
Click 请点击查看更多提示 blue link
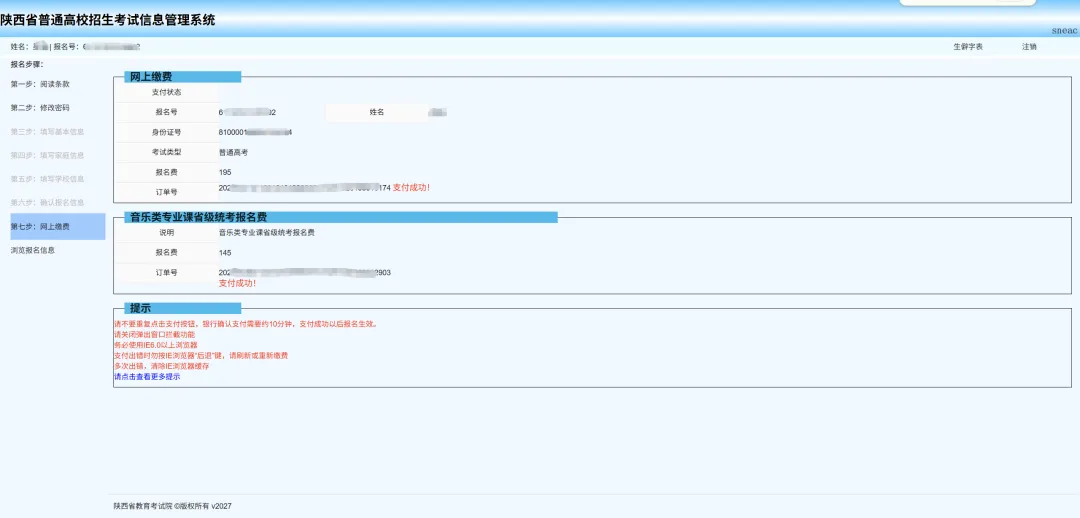tap(147, 377)
